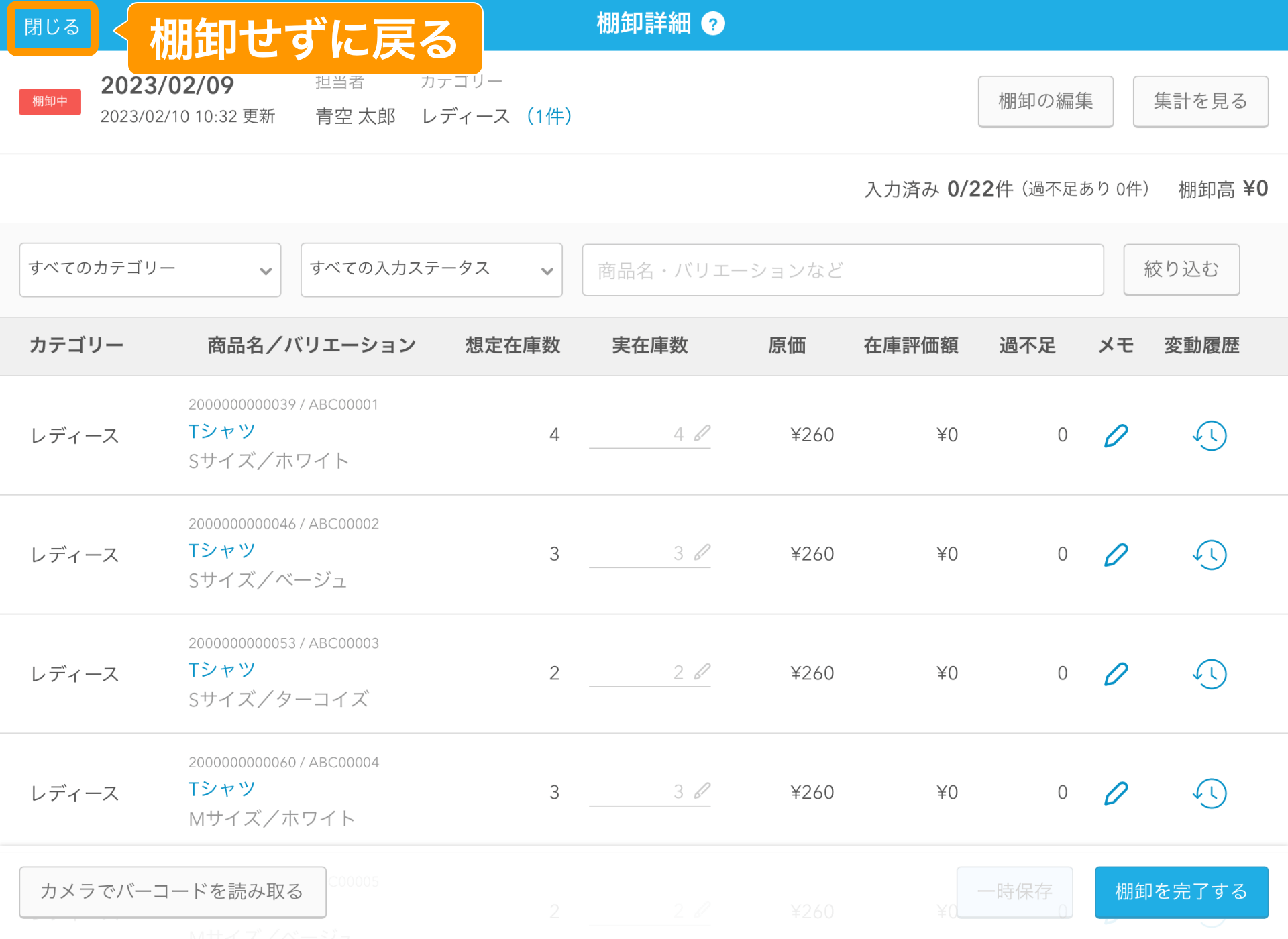Image resolution: width=1288 pixels, height=939 pixels.
Task: Click code 2000000000039 / ABC00001
Action: [x=283, y=404]
